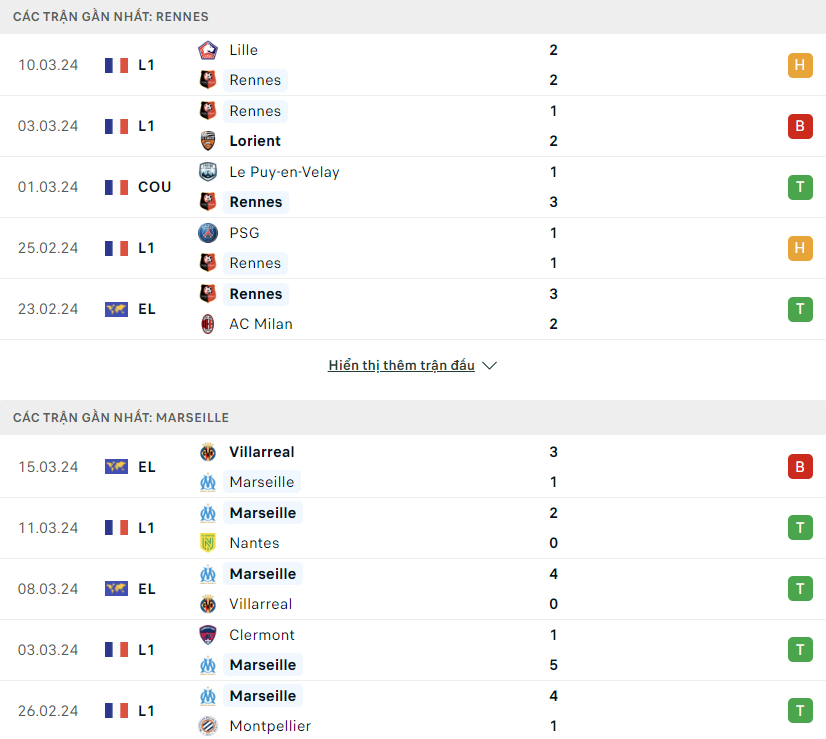Click the orange H badge for Lille match
826x739 pixels.
coord(800,65)
